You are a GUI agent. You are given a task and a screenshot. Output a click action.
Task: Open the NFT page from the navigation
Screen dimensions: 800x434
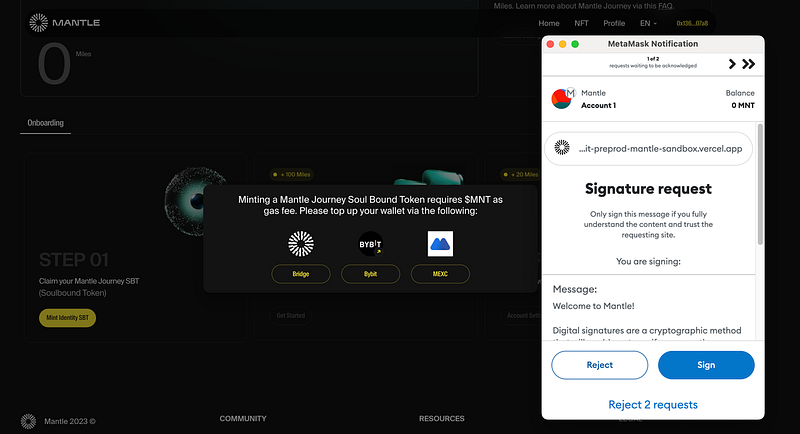tap(581, 23)
